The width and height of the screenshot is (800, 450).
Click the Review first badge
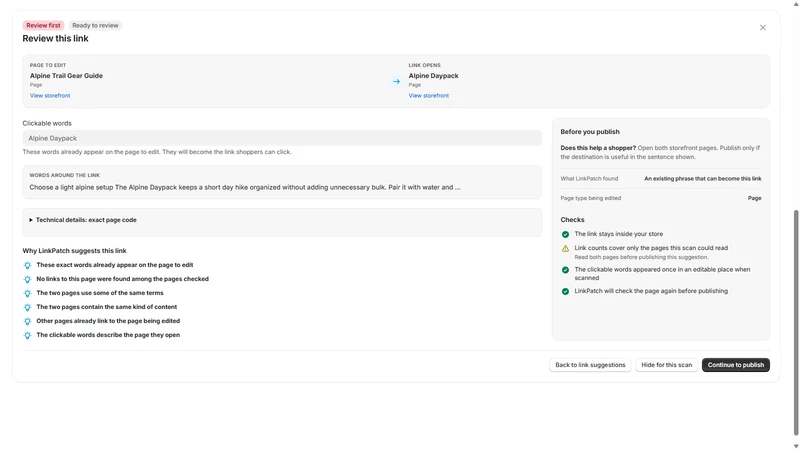(x=43, y=26)
